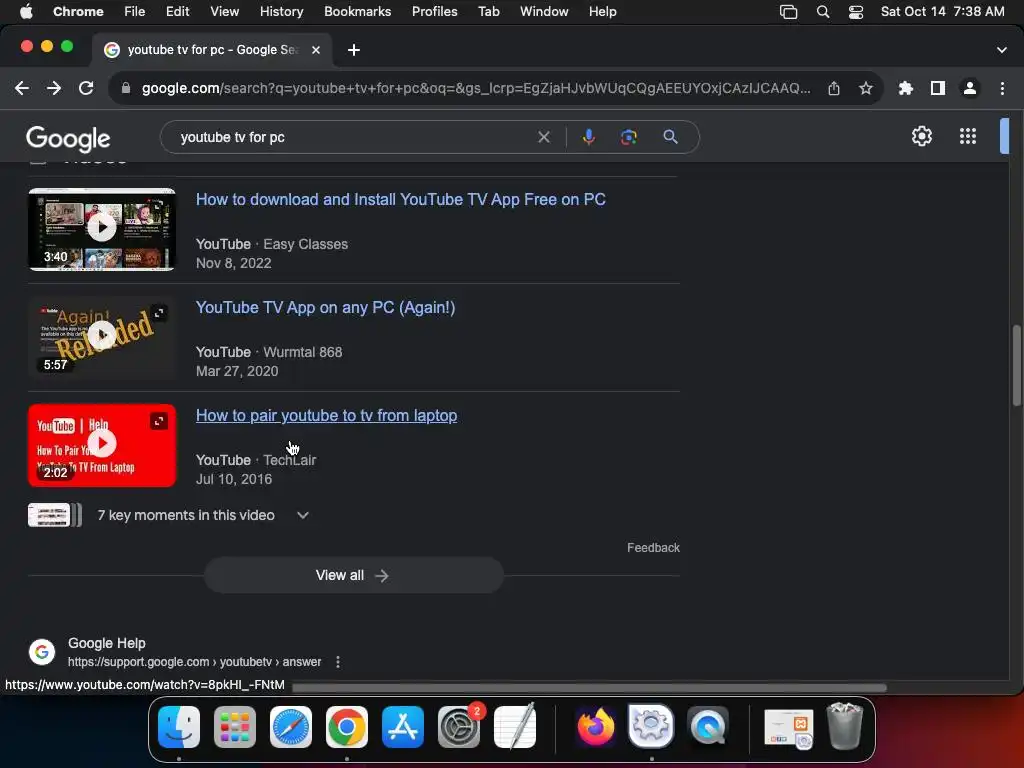The height and width of the screenshot is (768, 1024).
Task: Play the 2:02 red YouTube Help thumbnail
Action: coord(102,445)
